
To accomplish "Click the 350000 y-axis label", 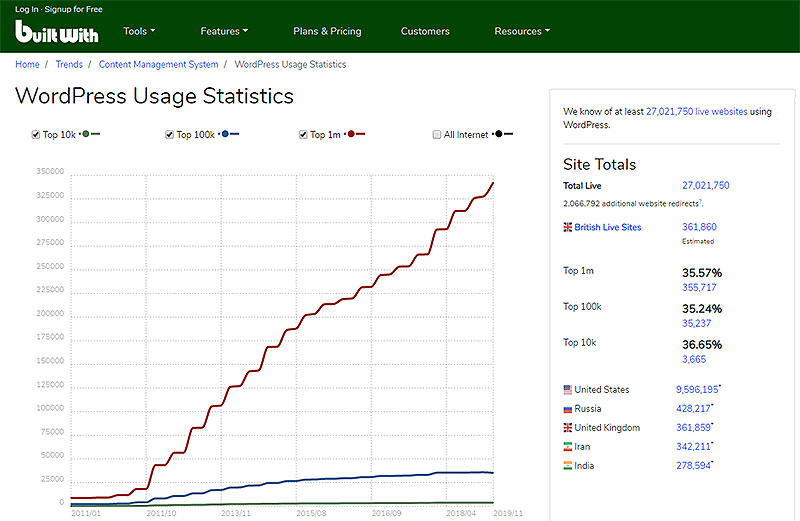I will (x=50, y=171).
